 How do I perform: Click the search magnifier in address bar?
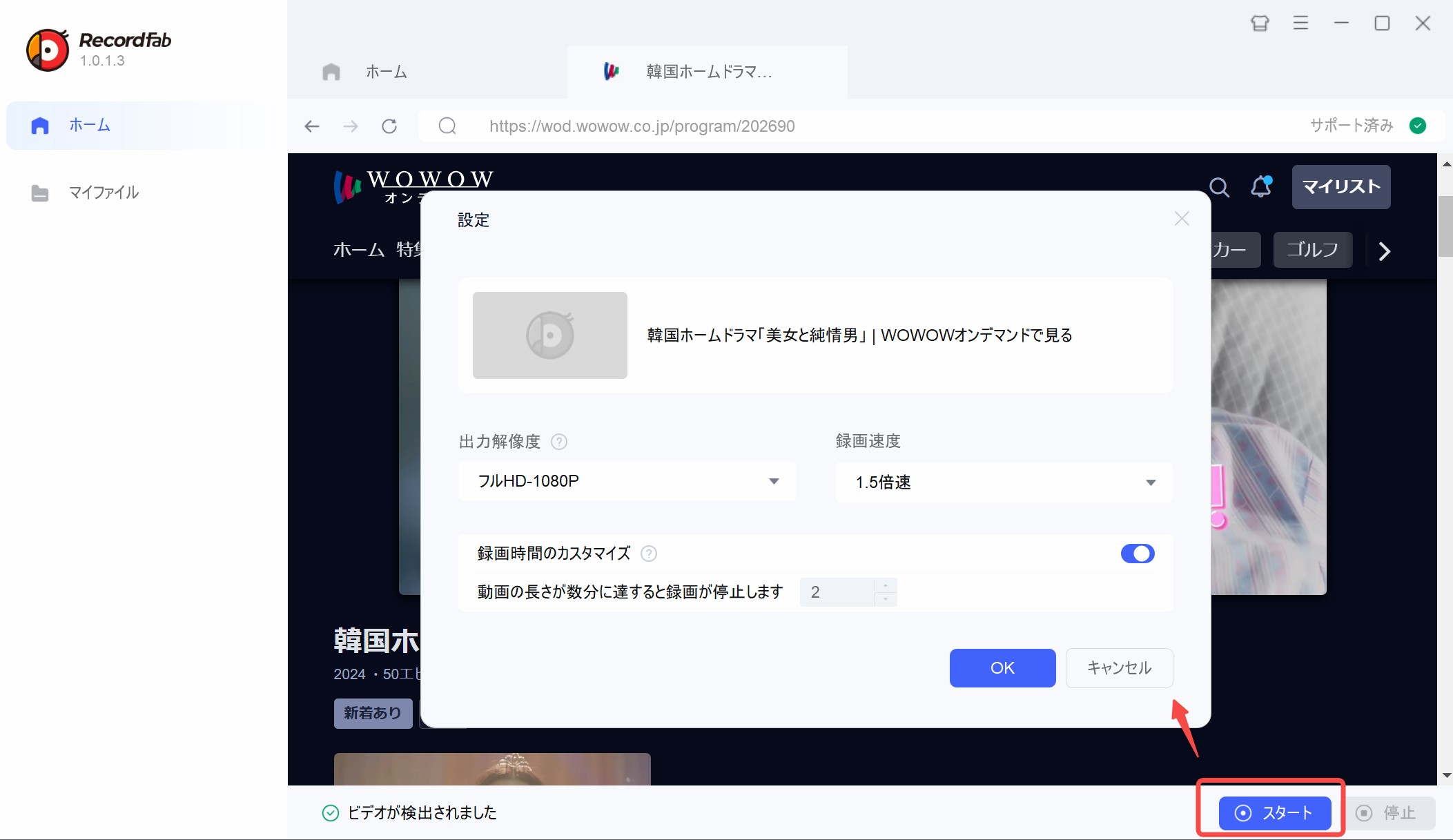[x=447, y=126]
